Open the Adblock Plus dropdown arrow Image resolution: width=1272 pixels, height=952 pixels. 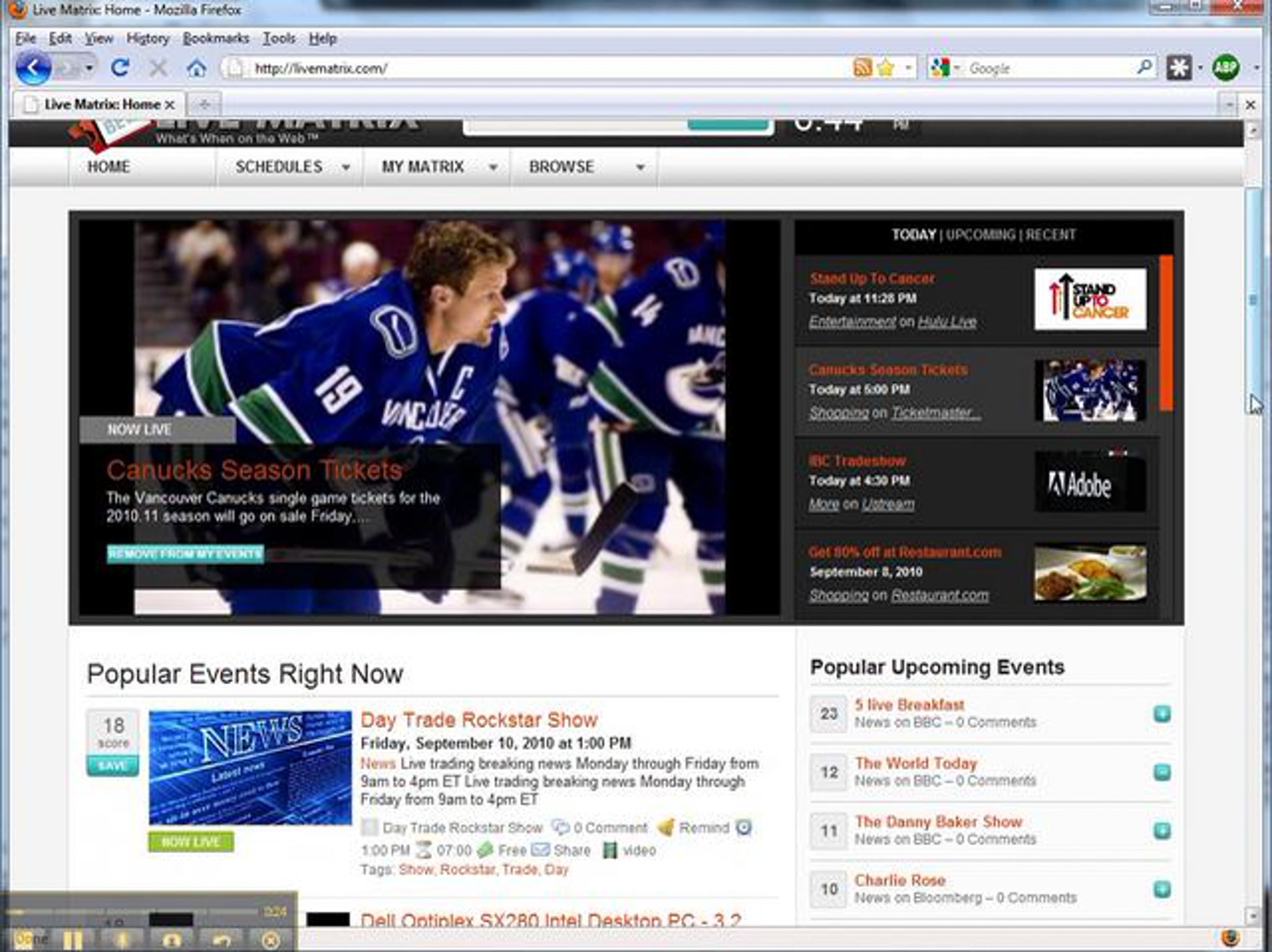pos(1257,68)
